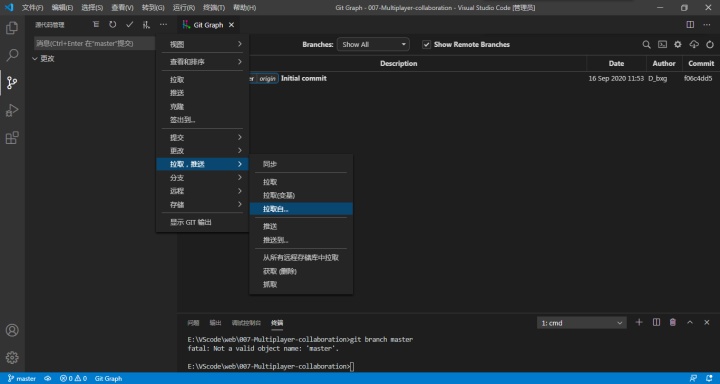The height and width of the screenshot is (384, 720).
Task: Expand the 更改 submenu in context menu
Action: [202, 151]
